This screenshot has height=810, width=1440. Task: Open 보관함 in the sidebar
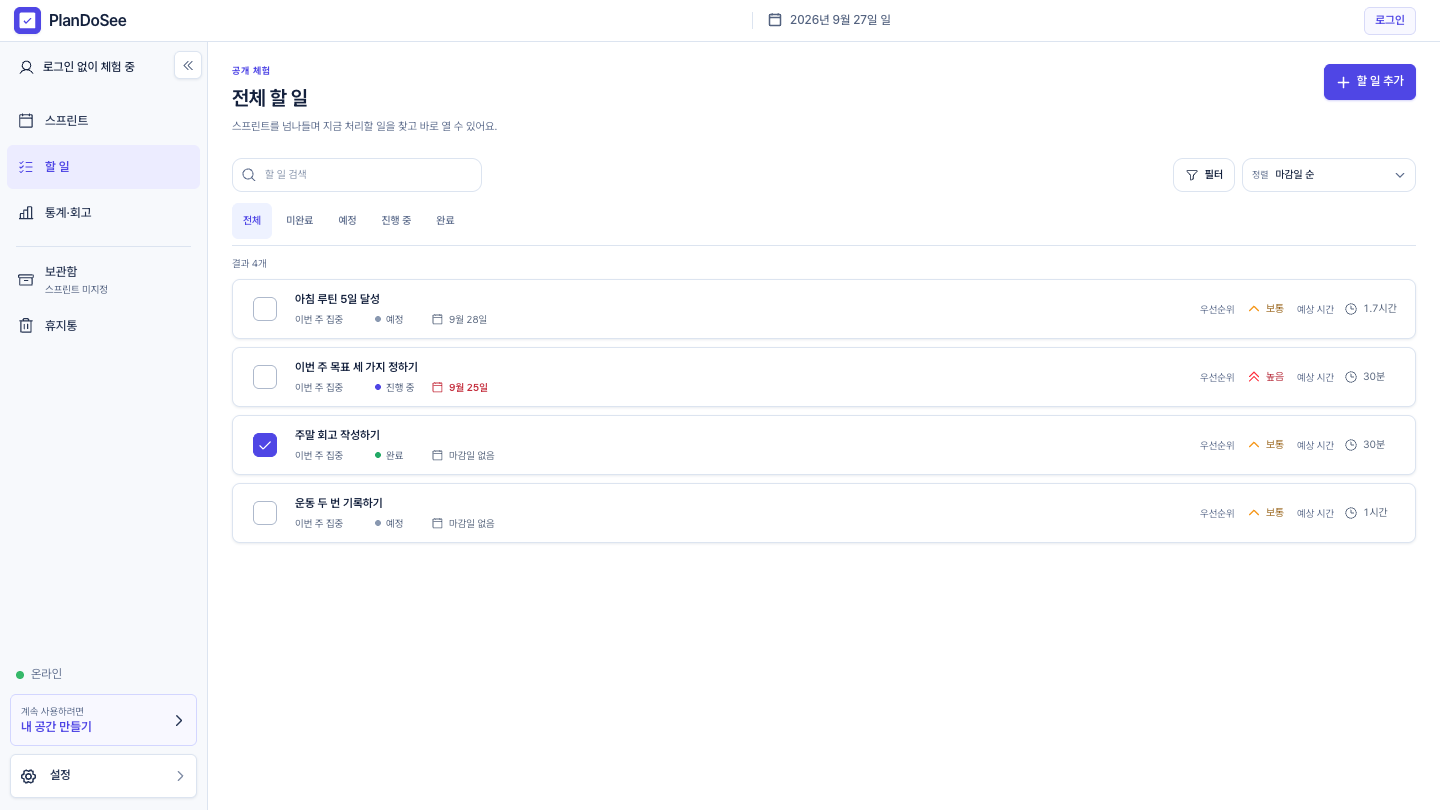coord(103,279)
